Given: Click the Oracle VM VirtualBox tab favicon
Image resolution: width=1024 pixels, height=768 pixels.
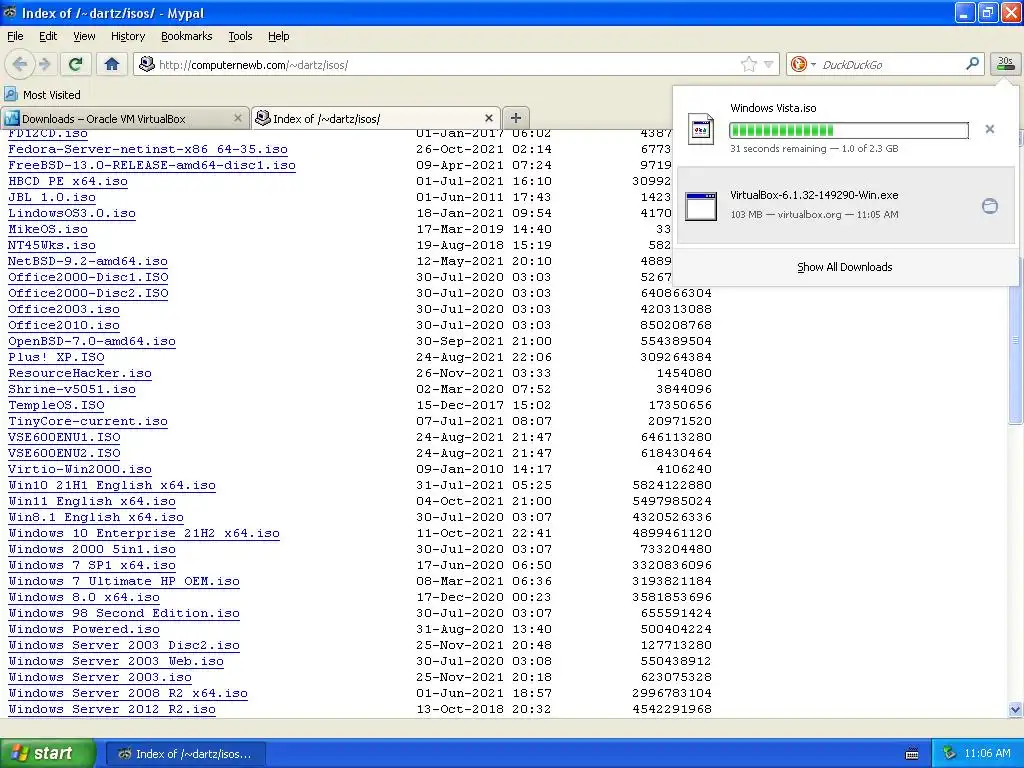Looking at the screenshot, I should pyautogui.click(x=12, y=118).
